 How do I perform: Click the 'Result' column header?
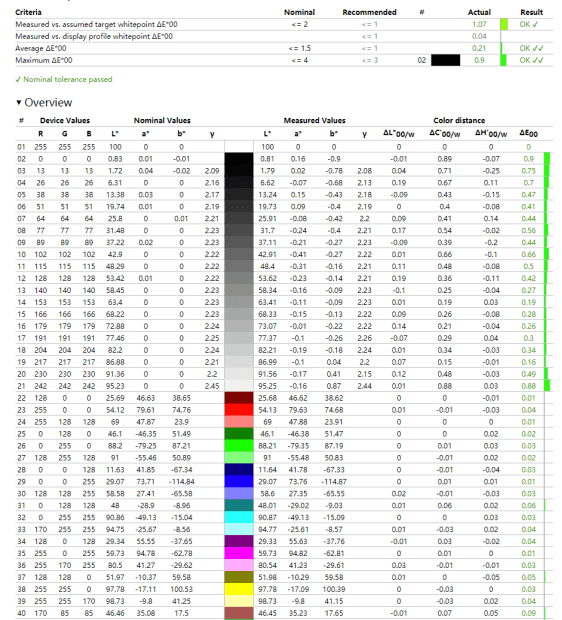[x=532, y=12]
